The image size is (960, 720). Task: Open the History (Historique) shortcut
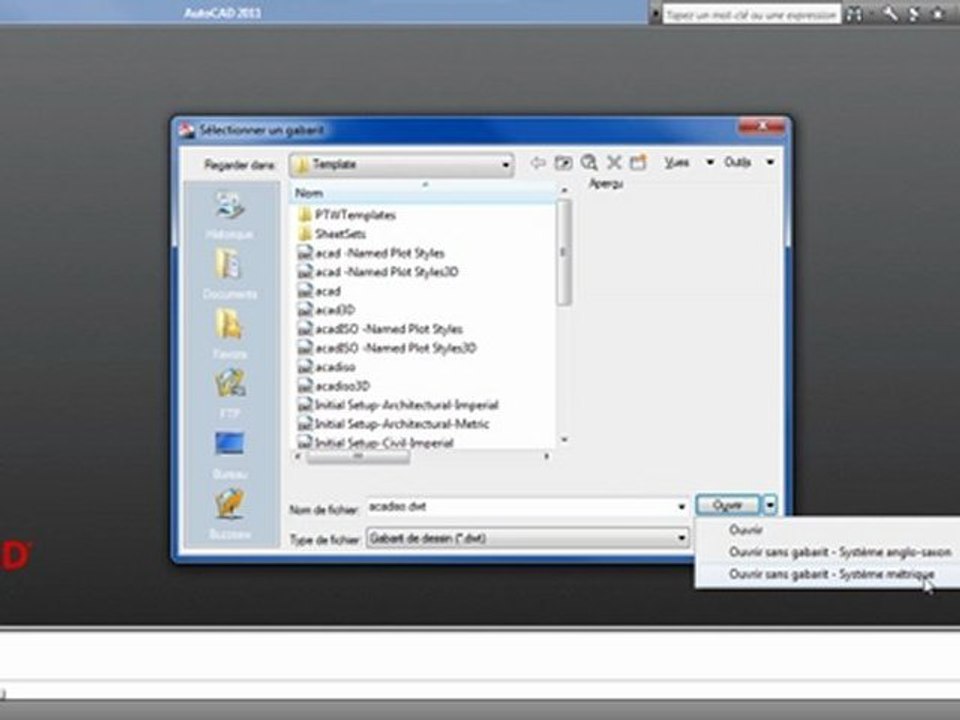tap(230, 214)
